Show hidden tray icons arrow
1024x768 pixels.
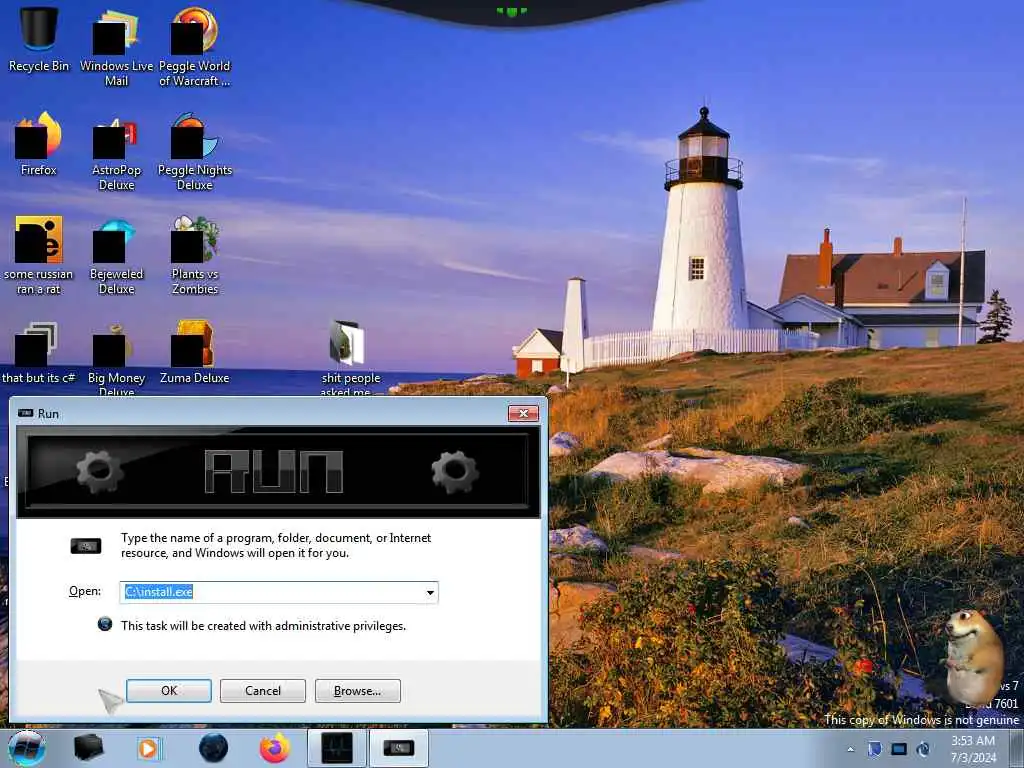pos(850,749)
